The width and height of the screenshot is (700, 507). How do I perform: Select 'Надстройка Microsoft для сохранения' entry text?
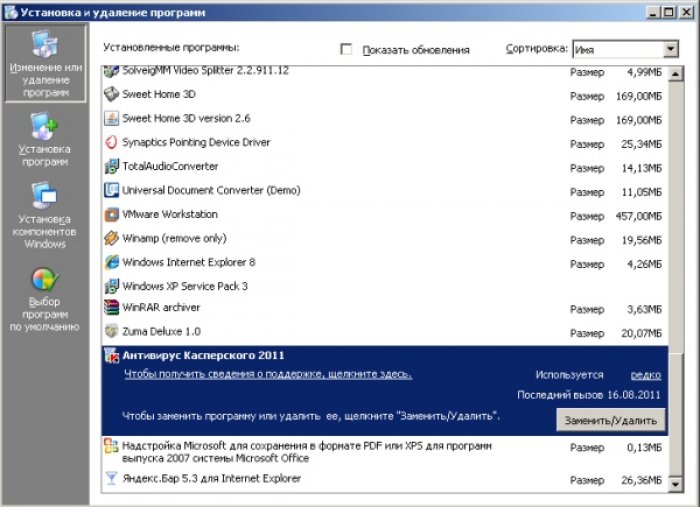click(x=307, y=452)
